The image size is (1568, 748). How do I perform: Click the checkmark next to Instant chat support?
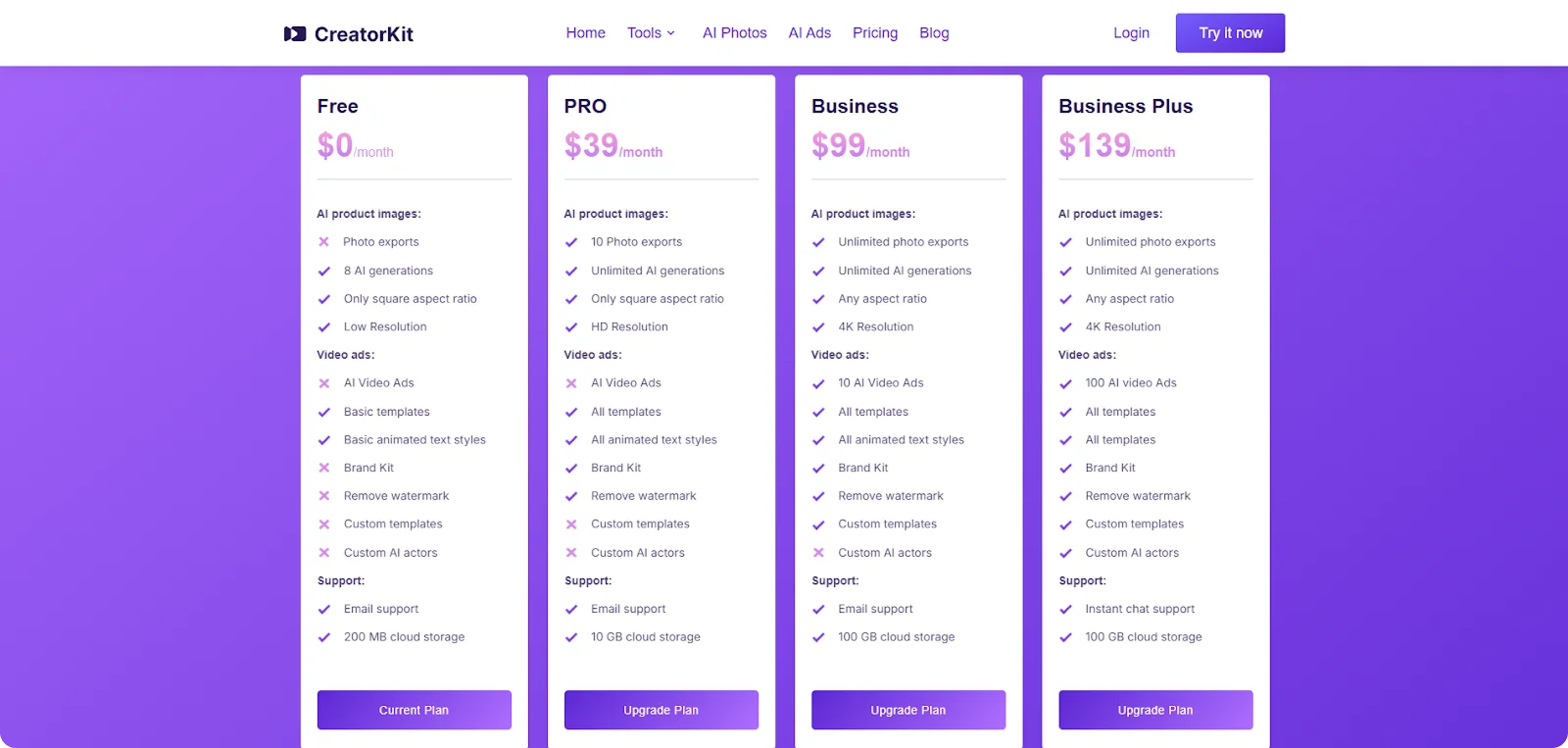[x=1065, y=609]
